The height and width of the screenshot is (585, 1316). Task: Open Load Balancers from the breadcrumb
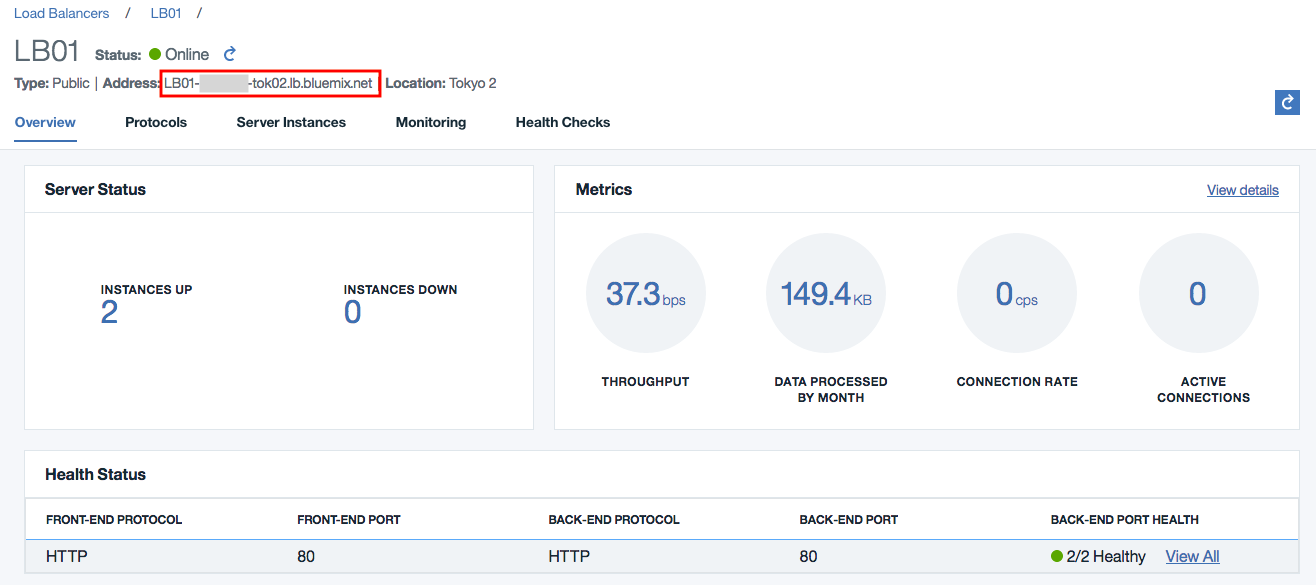(61, 13)
